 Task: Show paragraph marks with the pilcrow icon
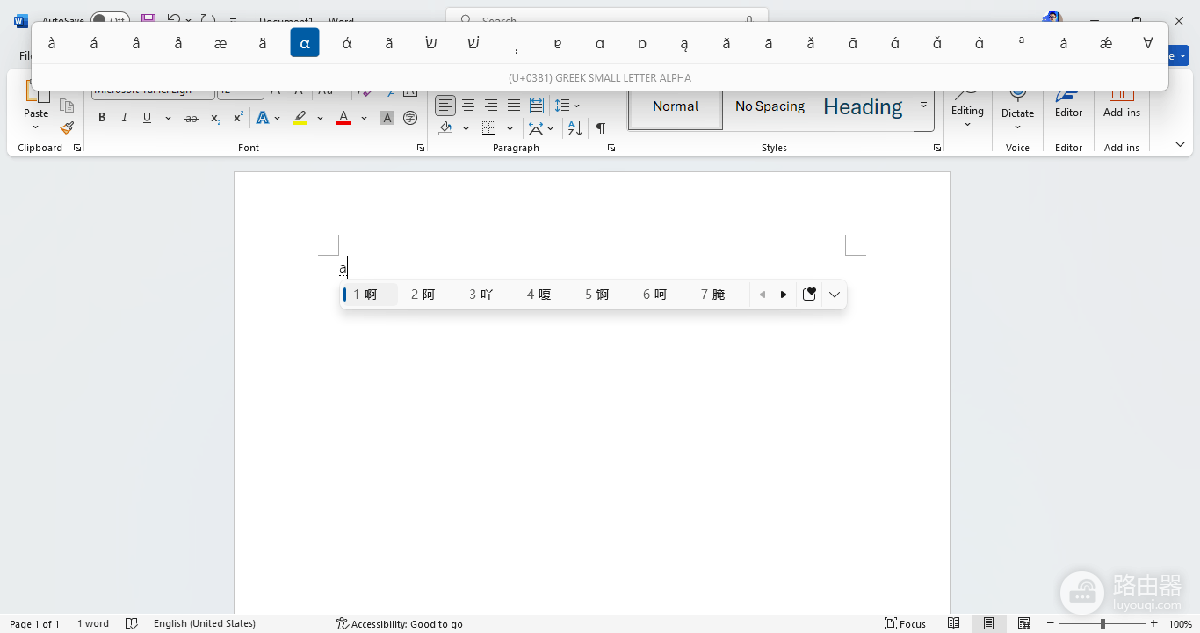[600, 128]
